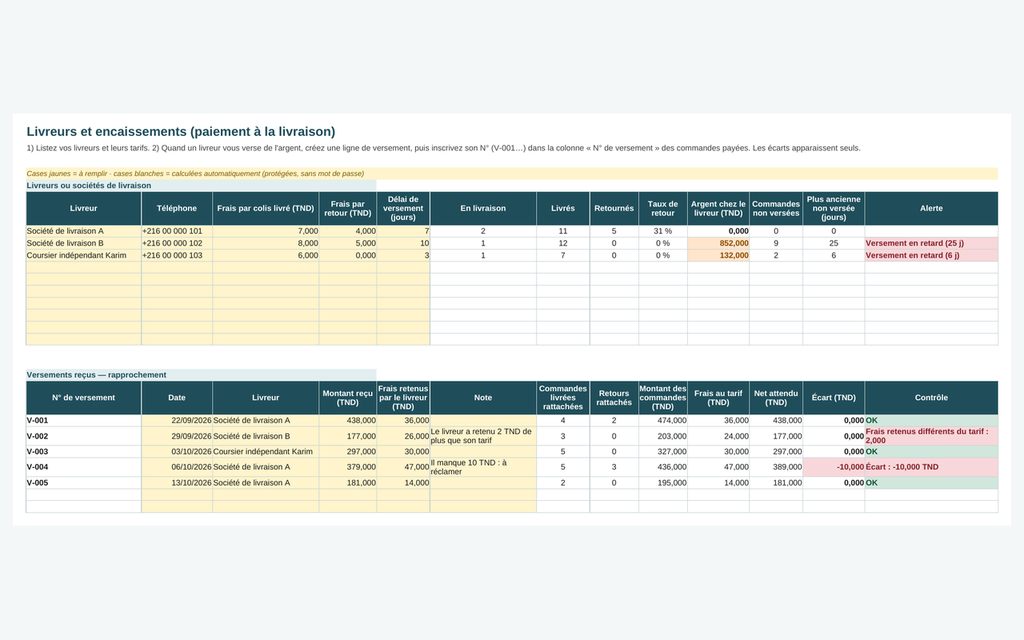1024x640 pixels.
Task: Select the '852,000' money-held cell
Action: pyautogui.click(x=718, y=243)
